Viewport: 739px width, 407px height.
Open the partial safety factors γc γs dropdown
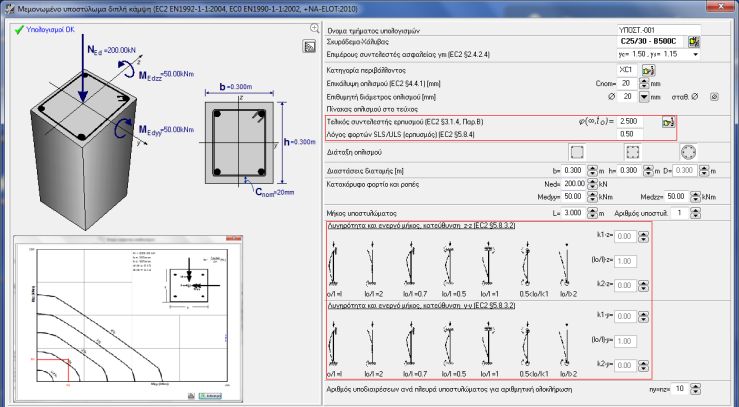coord(695,55)
